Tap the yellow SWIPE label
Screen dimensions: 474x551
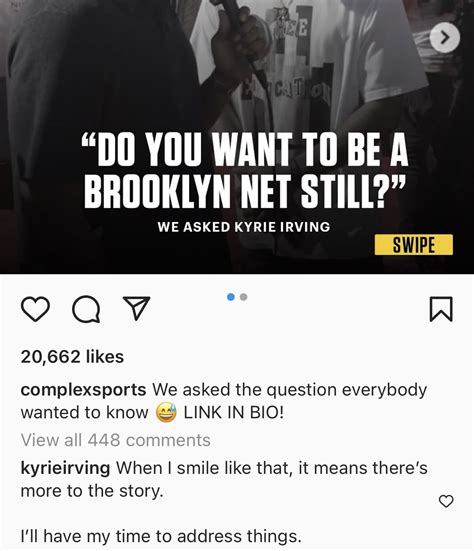(414, 245)
